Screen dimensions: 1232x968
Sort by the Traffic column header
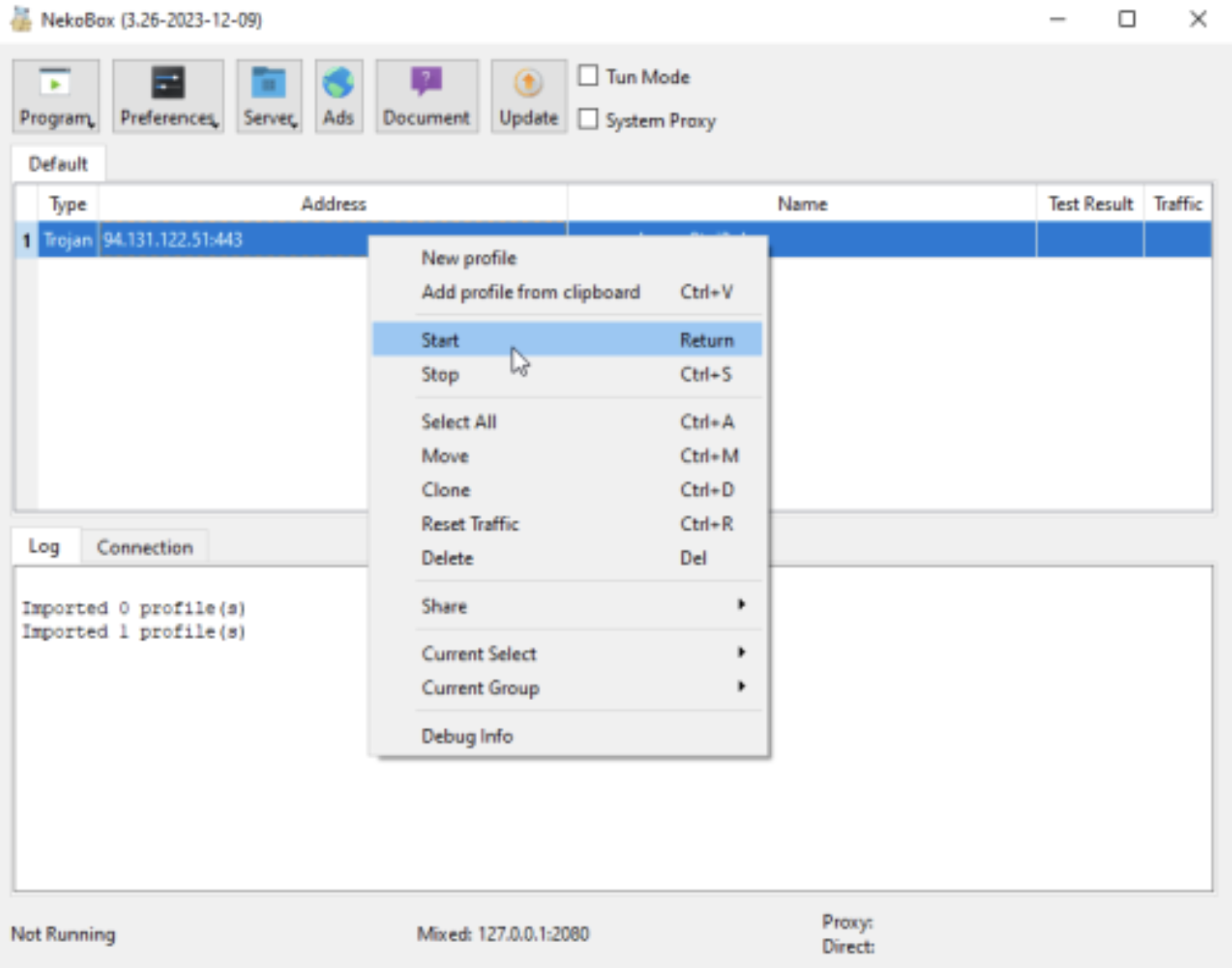coord(1178,203)
